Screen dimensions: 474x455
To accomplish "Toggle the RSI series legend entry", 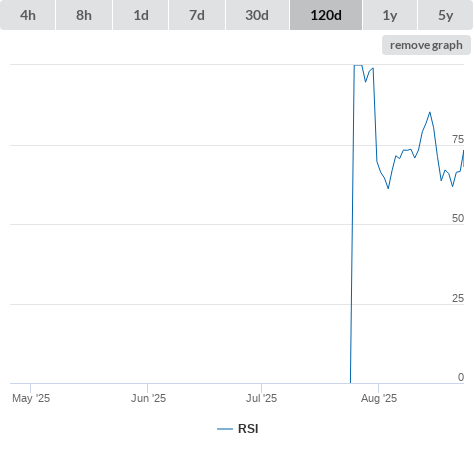I will (238, 429).
